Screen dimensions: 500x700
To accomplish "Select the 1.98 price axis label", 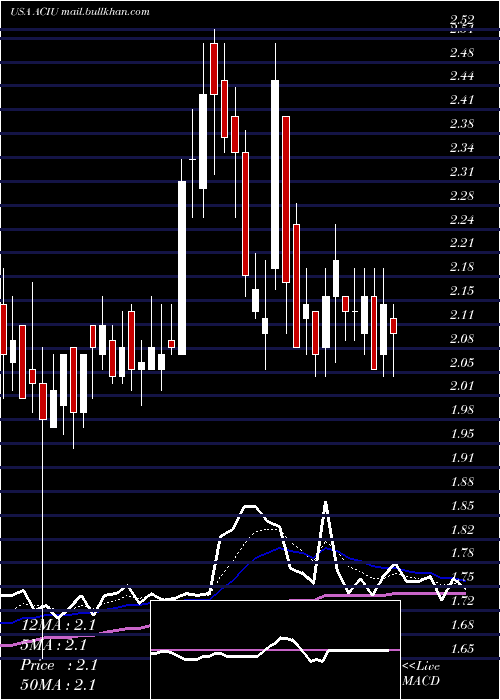I will [461, 410].
